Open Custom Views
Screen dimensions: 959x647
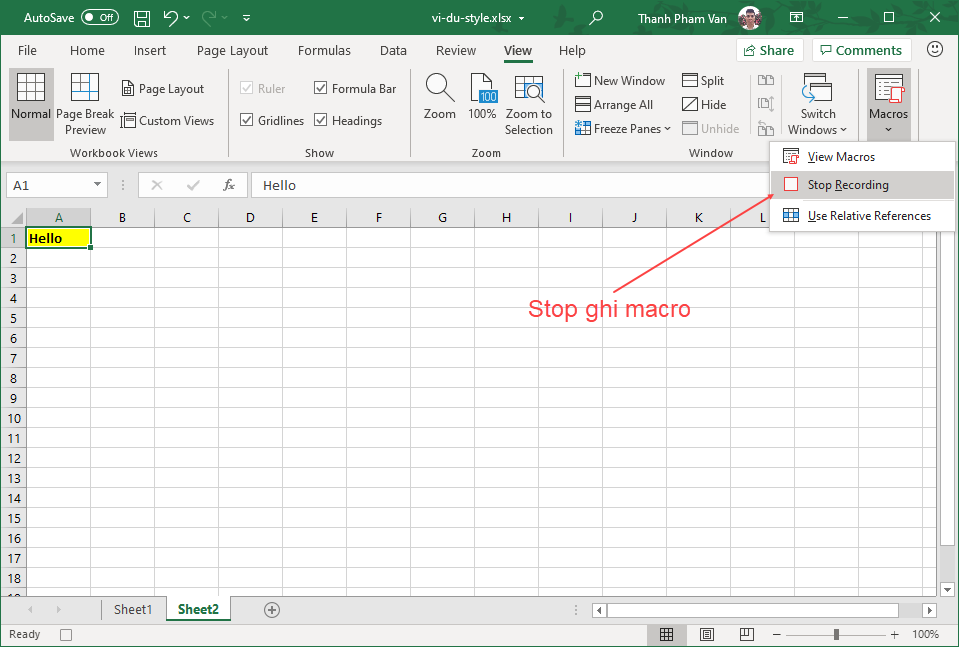168,120
